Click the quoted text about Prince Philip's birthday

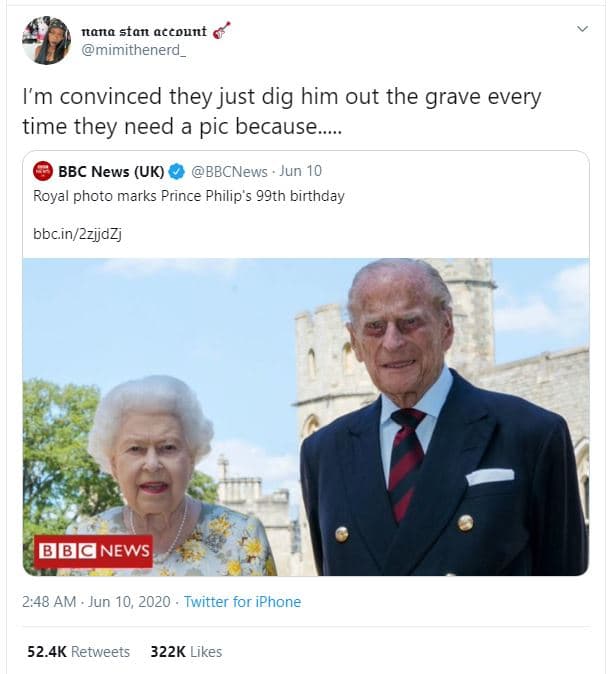coord(189,196)
